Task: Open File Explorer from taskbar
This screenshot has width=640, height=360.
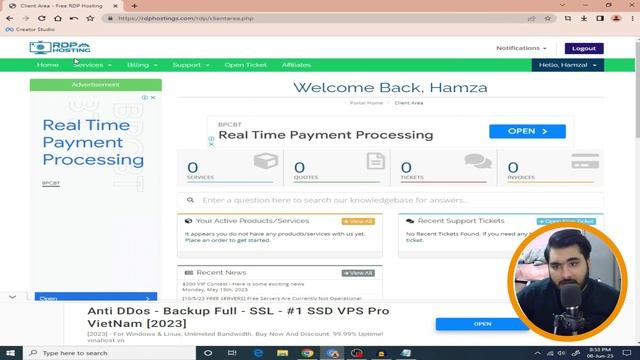Action: pos(282,353)
